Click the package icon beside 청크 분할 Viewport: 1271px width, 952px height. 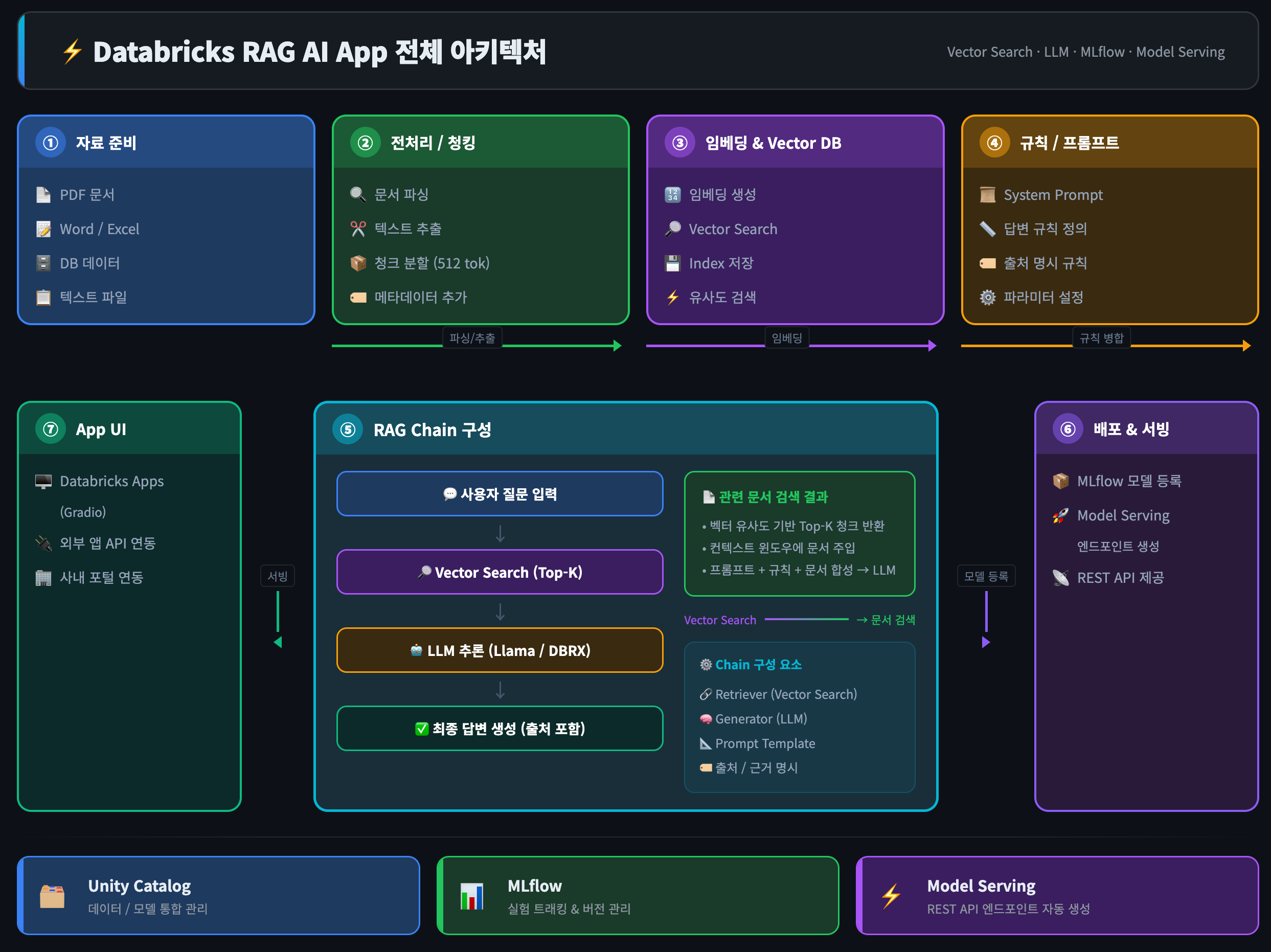[x=358, y=263]
